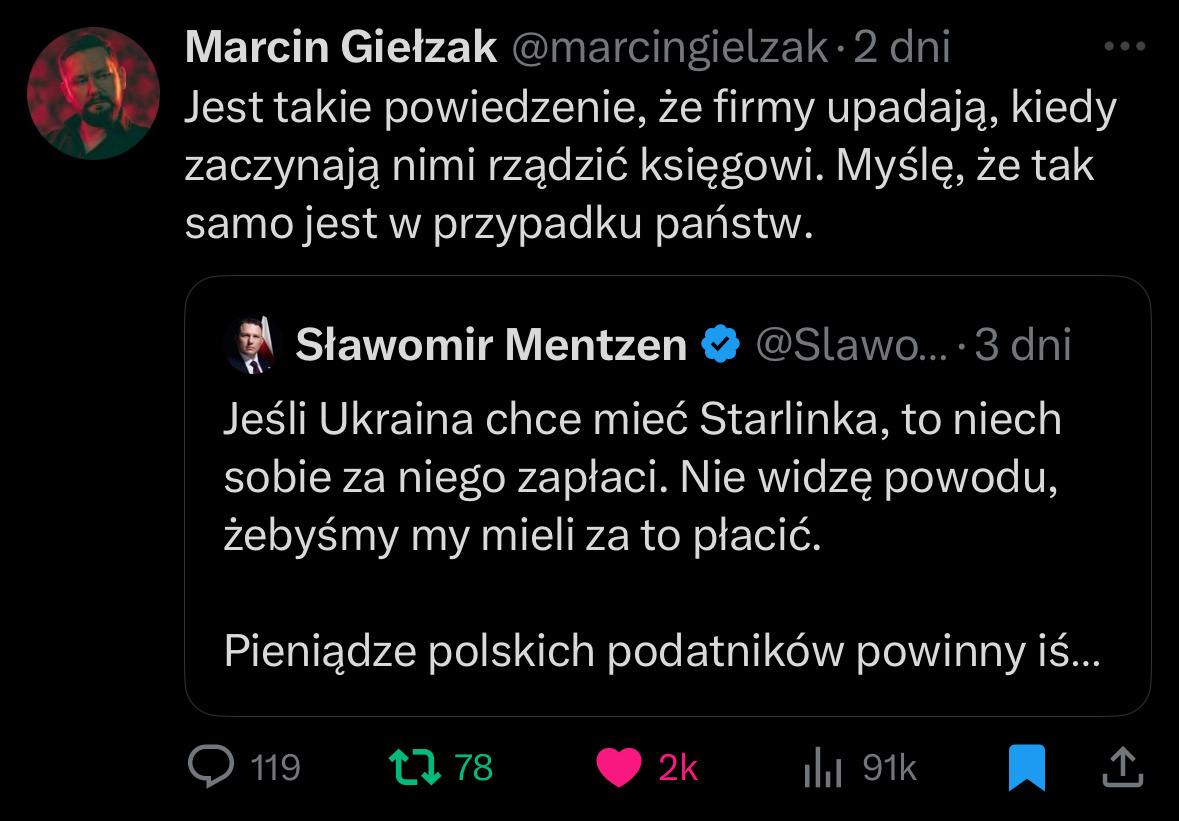Click the 78 reposts count
This screenshot has height=821, width=1179.
point(474,767)
